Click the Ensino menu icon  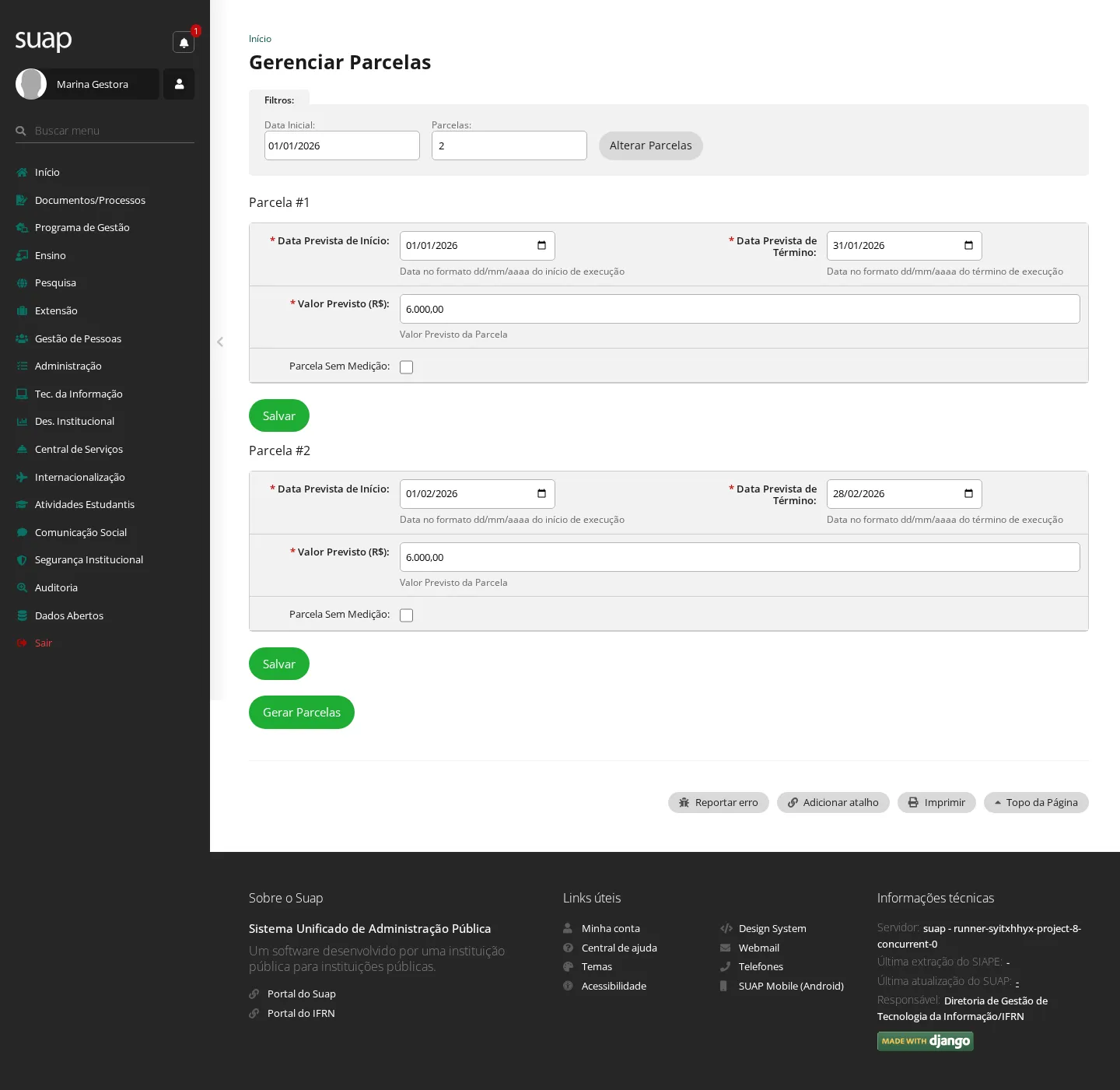coord(22,255)
